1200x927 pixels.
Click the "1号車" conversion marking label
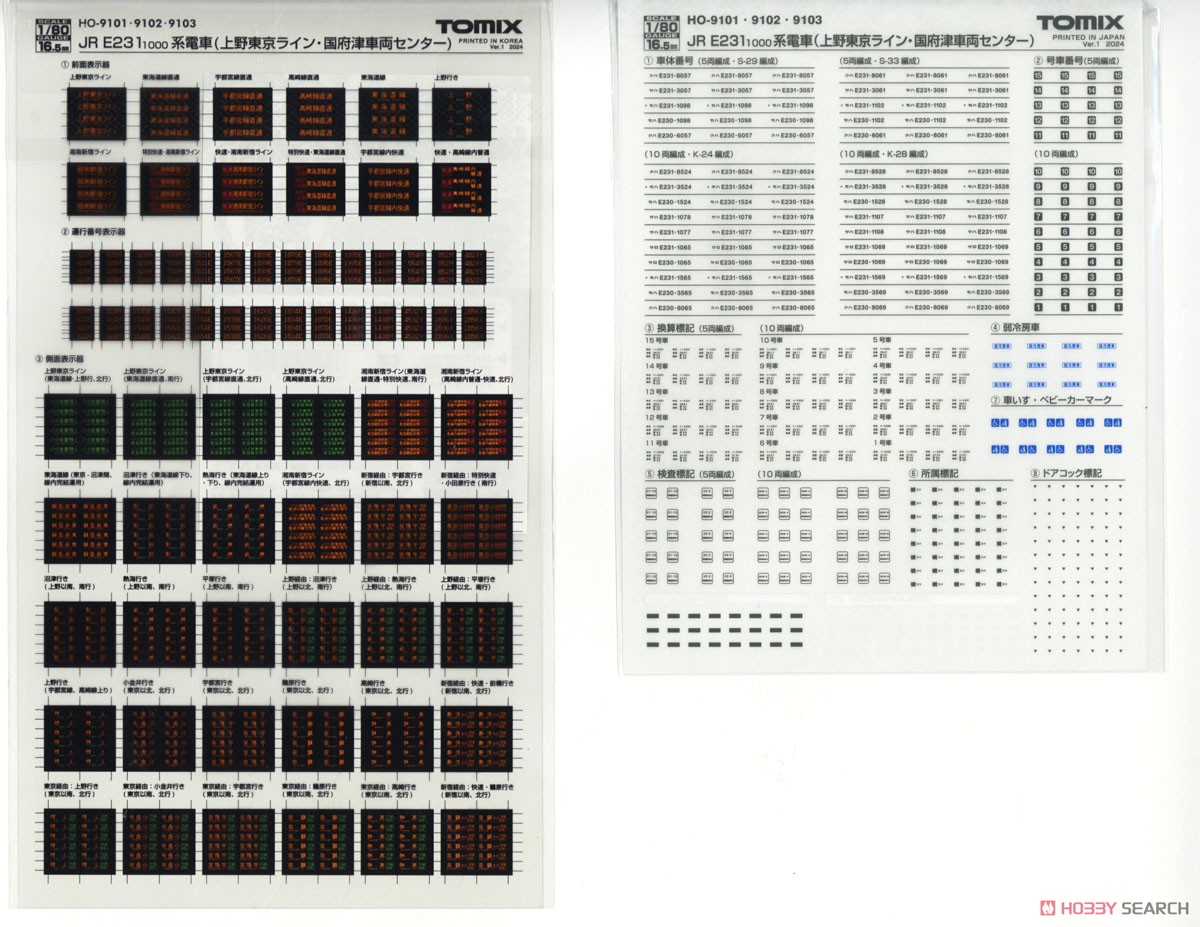coord(881,442)
